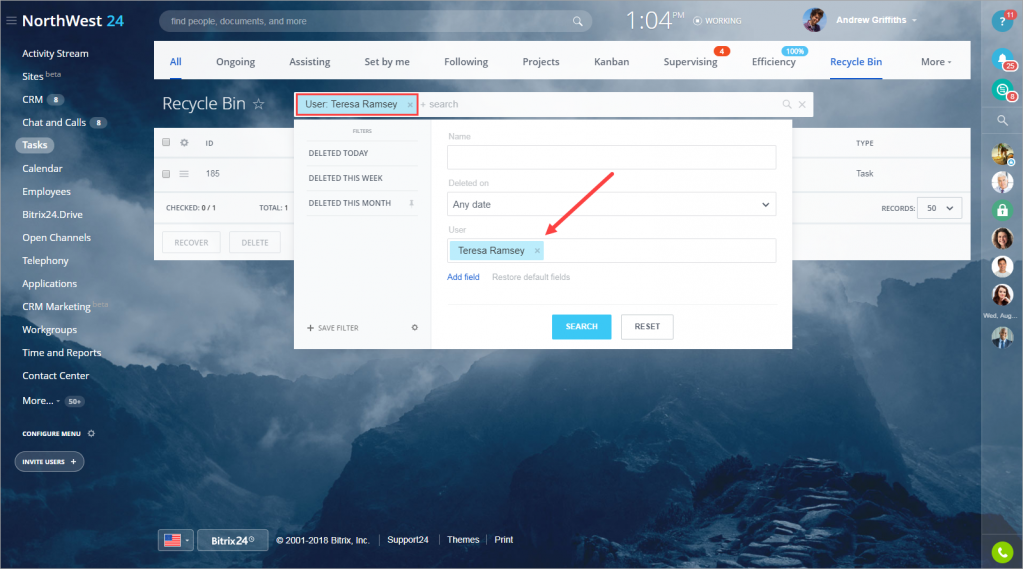Open the green chat messages icon

point(1002,89)
